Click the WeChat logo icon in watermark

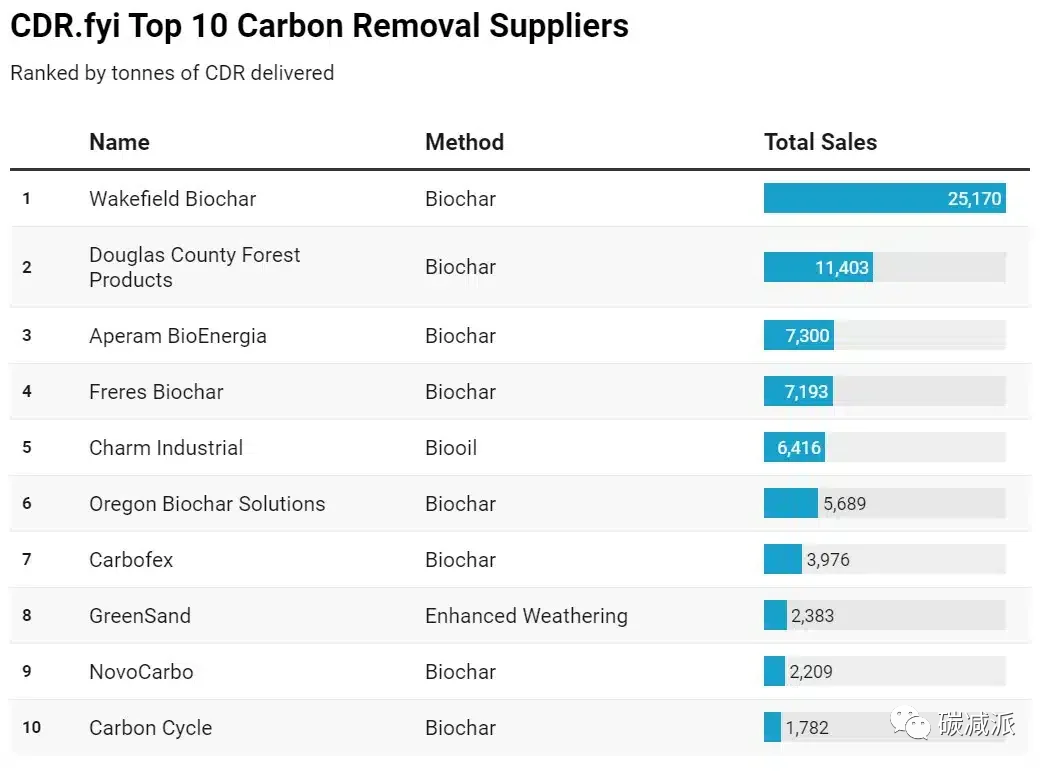coord(909,723)
